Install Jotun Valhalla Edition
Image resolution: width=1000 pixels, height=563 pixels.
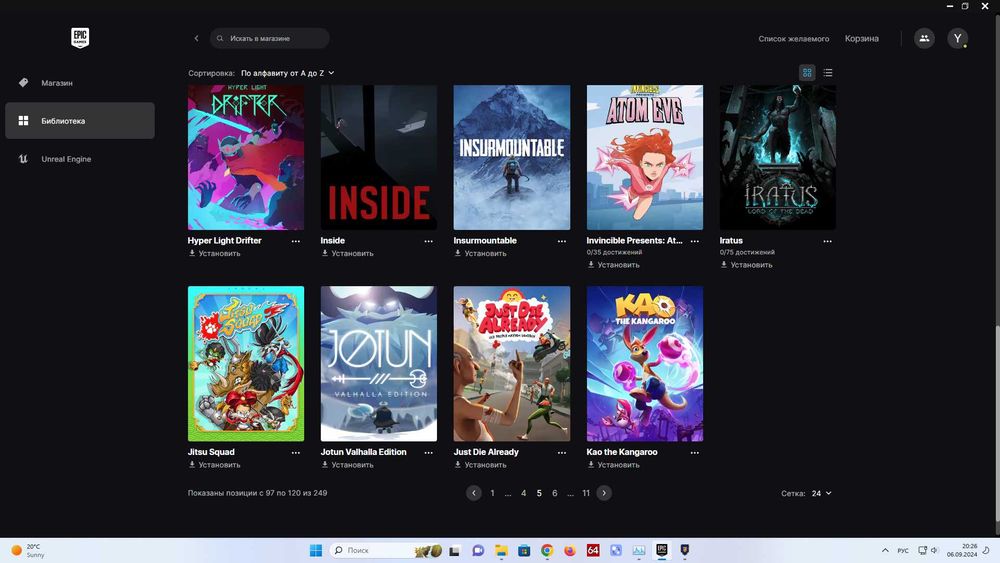[347, 465]
